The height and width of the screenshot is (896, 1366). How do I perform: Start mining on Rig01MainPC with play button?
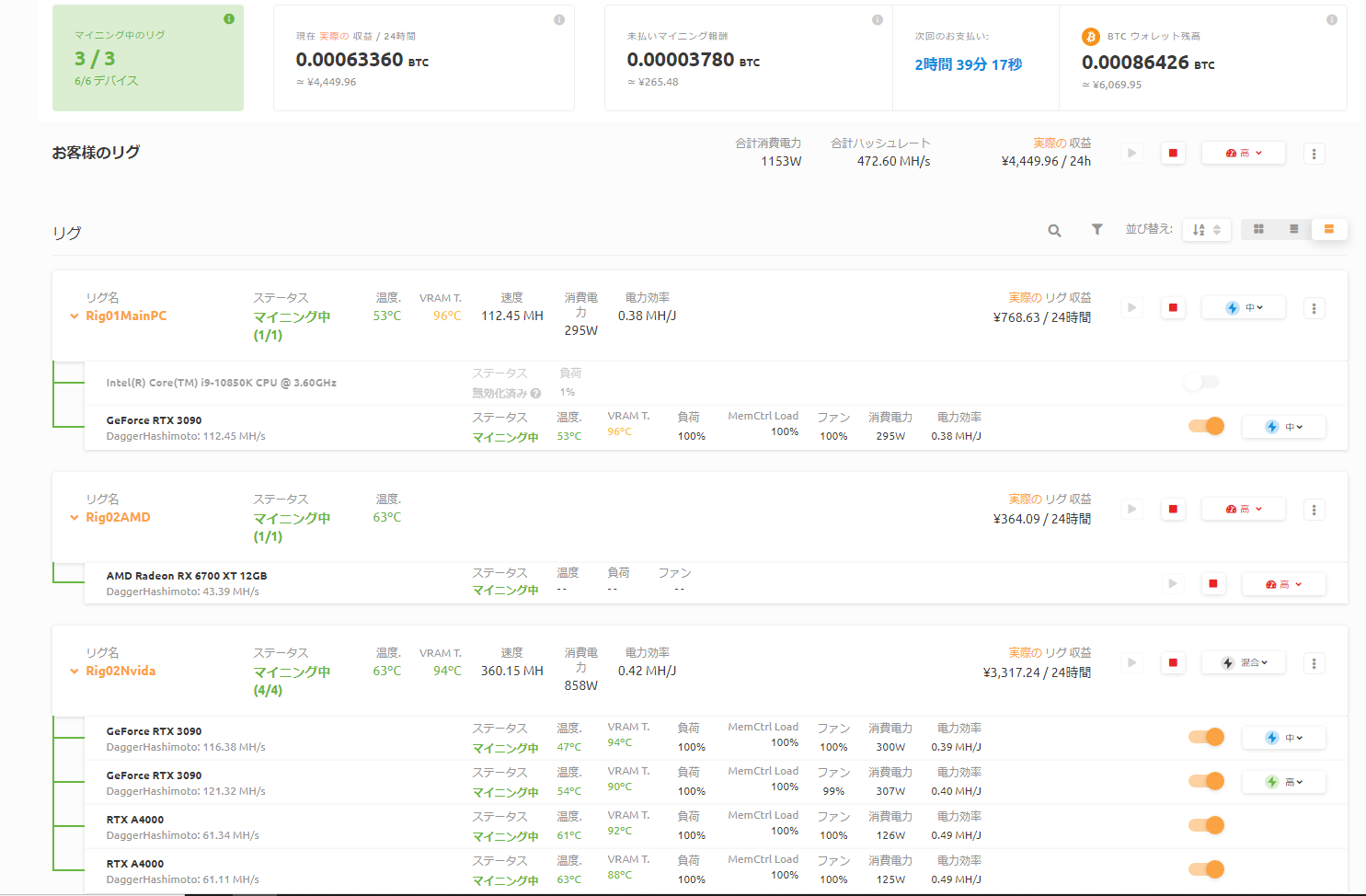(1132, 308)
